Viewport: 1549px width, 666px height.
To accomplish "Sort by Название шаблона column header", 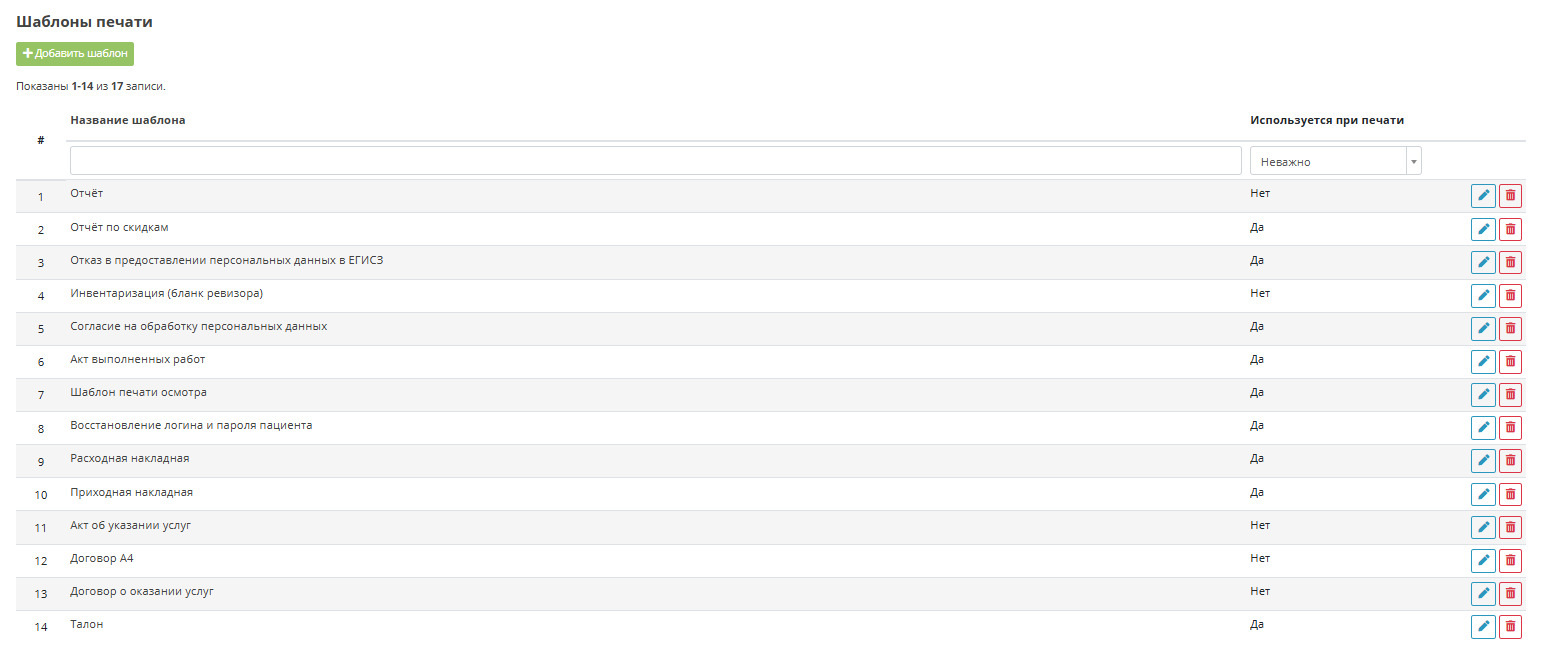I will (128, 120).
